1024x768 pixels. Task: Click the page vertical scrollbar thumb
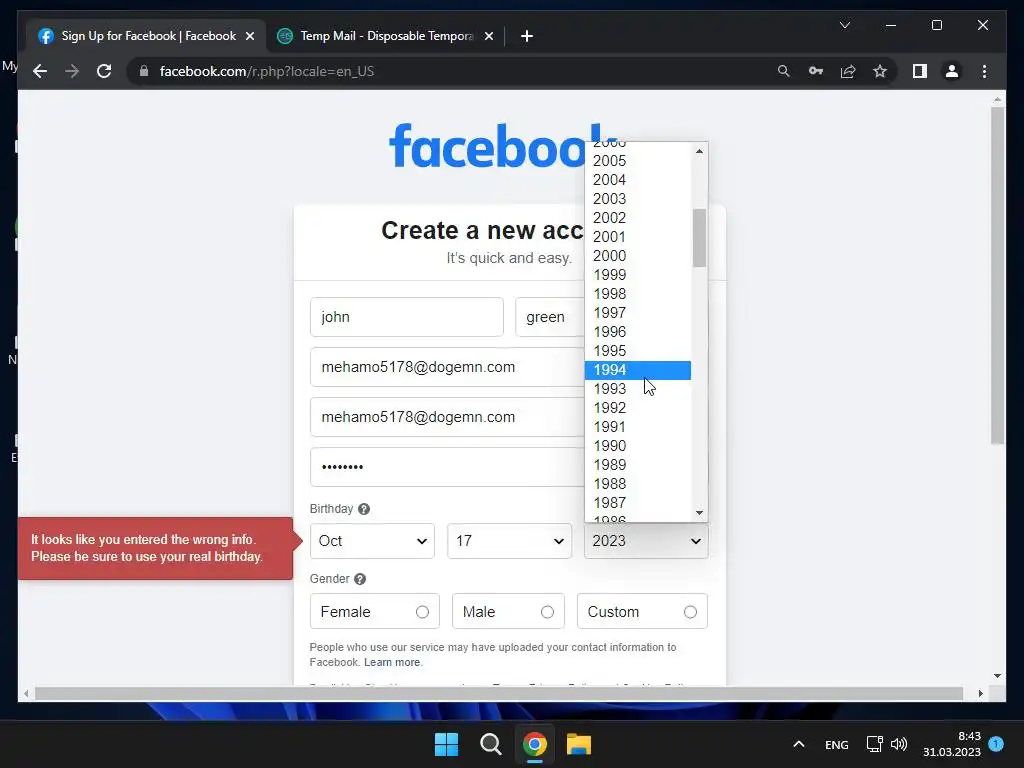pos(997,276)
